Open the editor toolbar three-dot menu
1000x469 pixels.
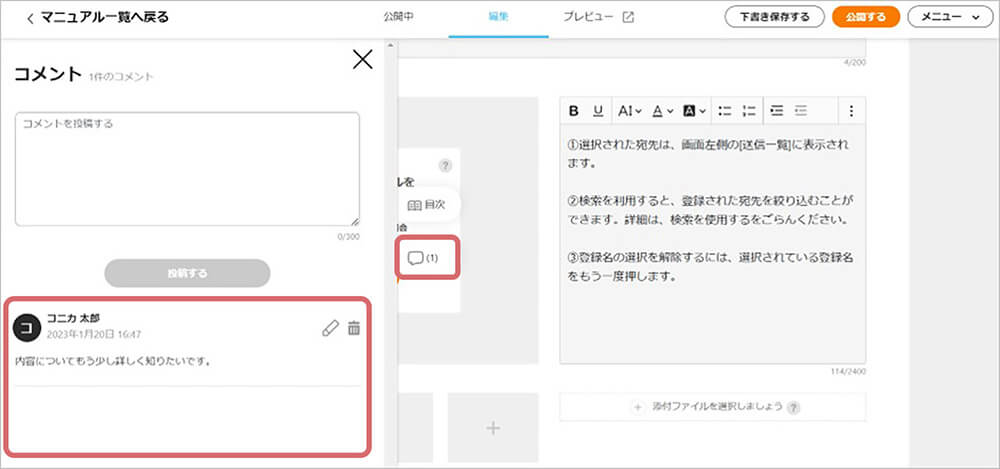851,111
